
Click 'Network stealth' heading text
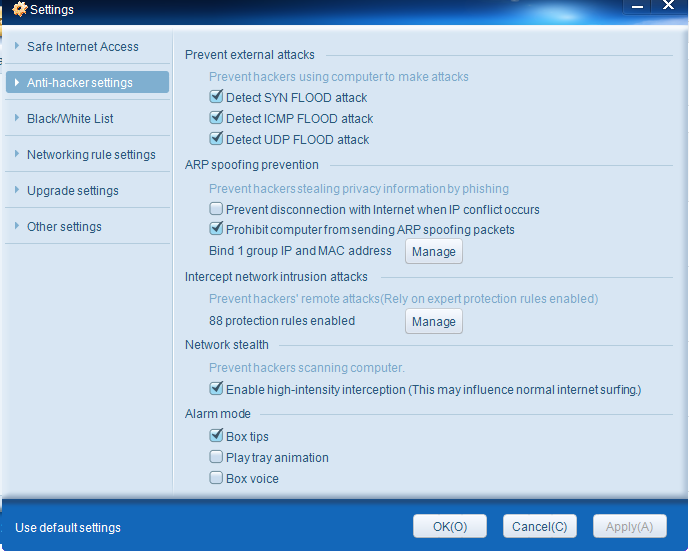227,345
